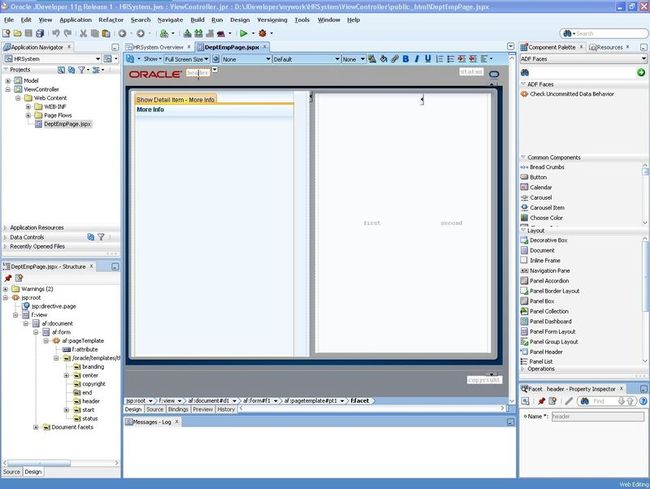Click the Messages - Log tab

point(152,422)
